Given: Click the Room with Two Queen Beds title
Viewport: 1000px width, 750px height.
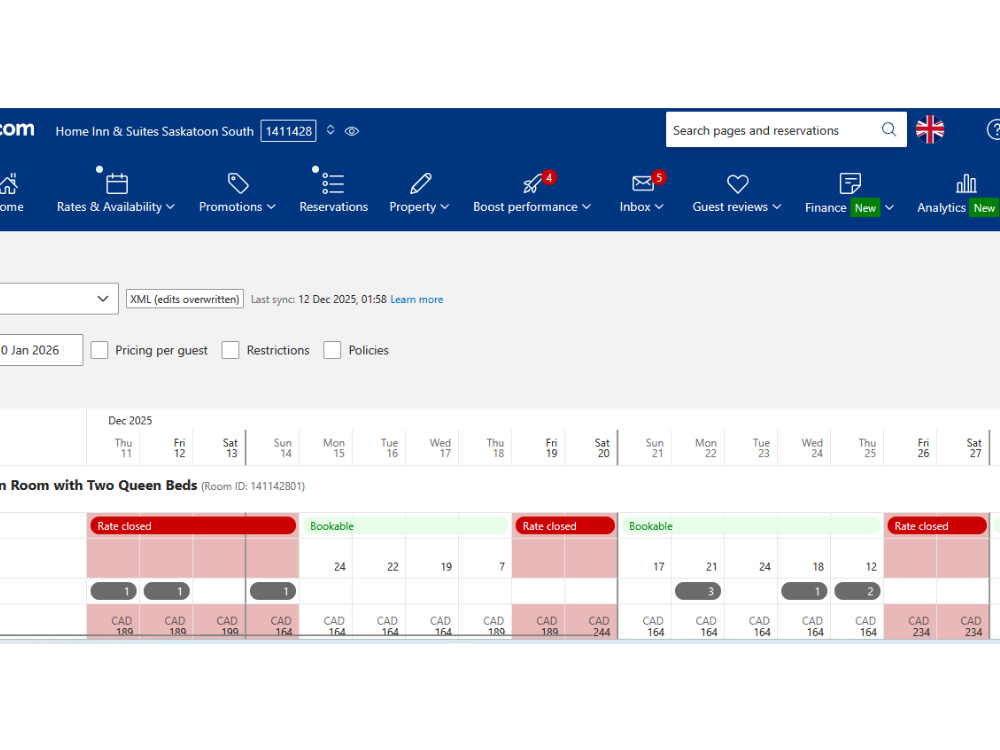Looking at the screenshot, I should [99, 485].
